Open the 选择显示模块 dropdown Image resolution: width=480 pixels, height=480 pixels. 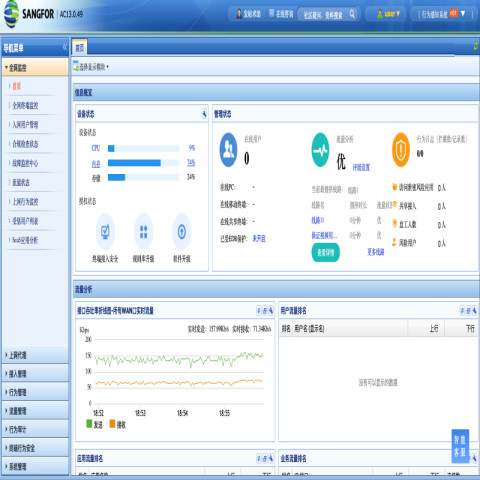[x=91, y=67]
